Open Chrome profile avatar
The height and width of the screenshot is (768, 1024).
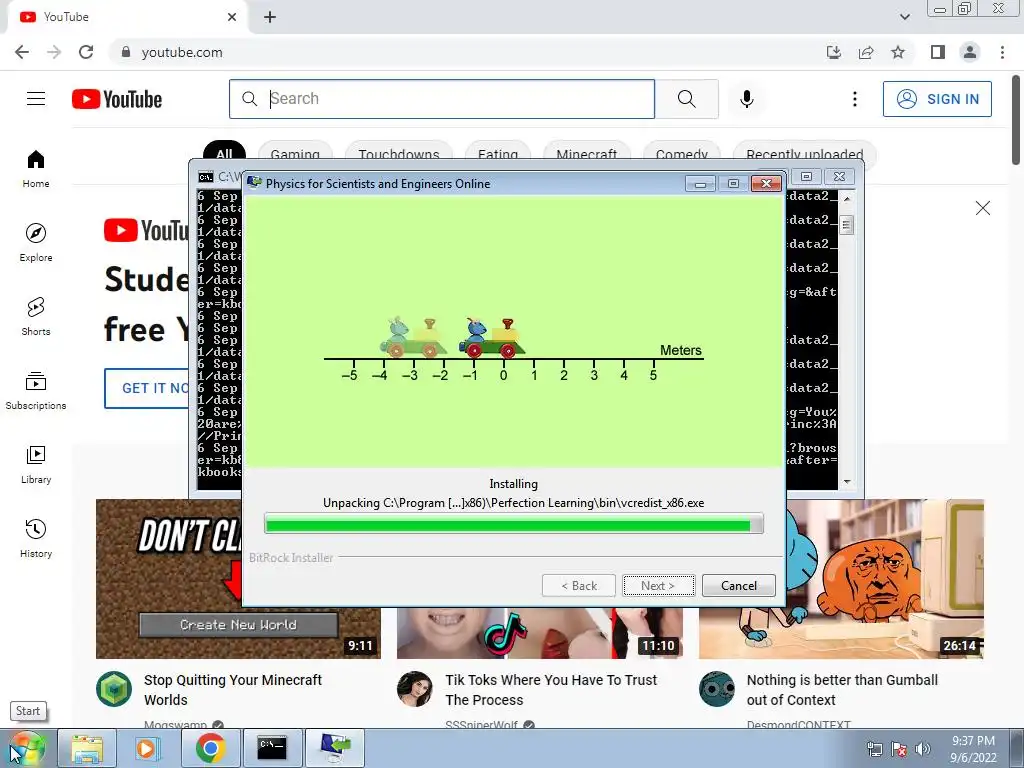pos(970,52)
